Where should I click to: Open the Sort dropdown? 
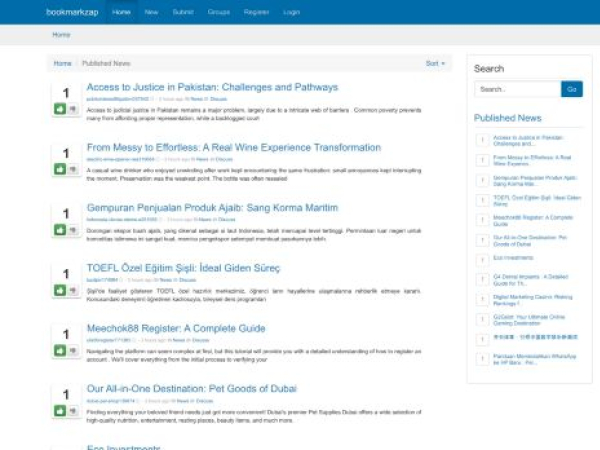[435, 64]
